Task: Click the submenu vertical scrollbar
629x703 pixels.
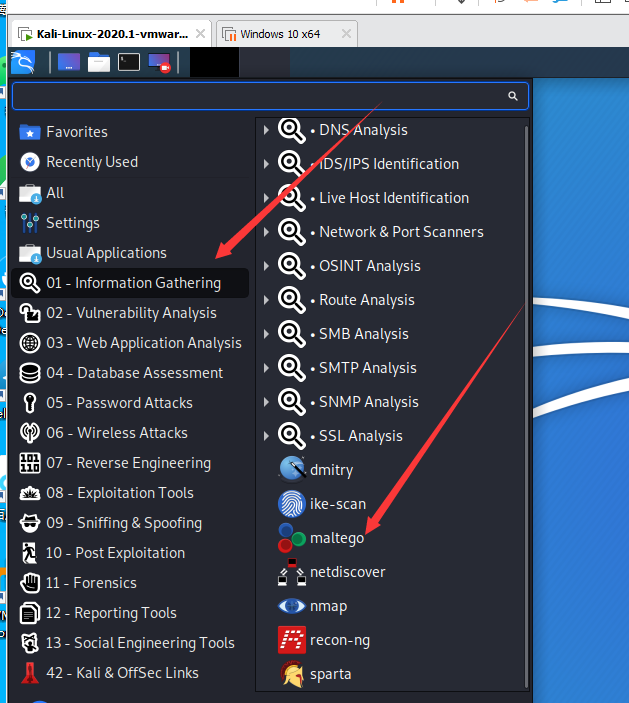Action: click(x=526, y=407)
